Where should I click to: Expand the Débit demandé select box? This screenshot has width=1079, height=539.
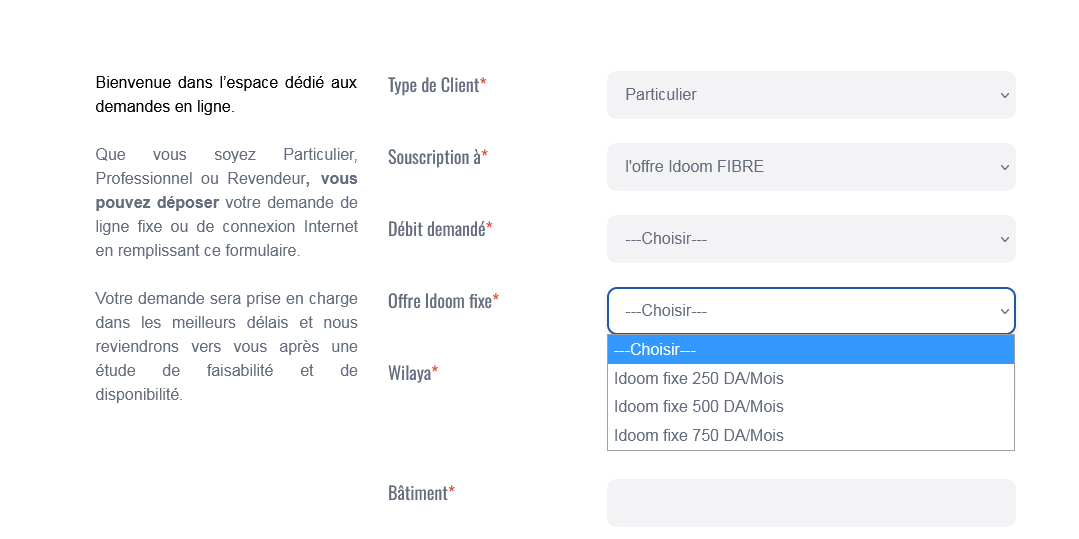tap(810, 239)
